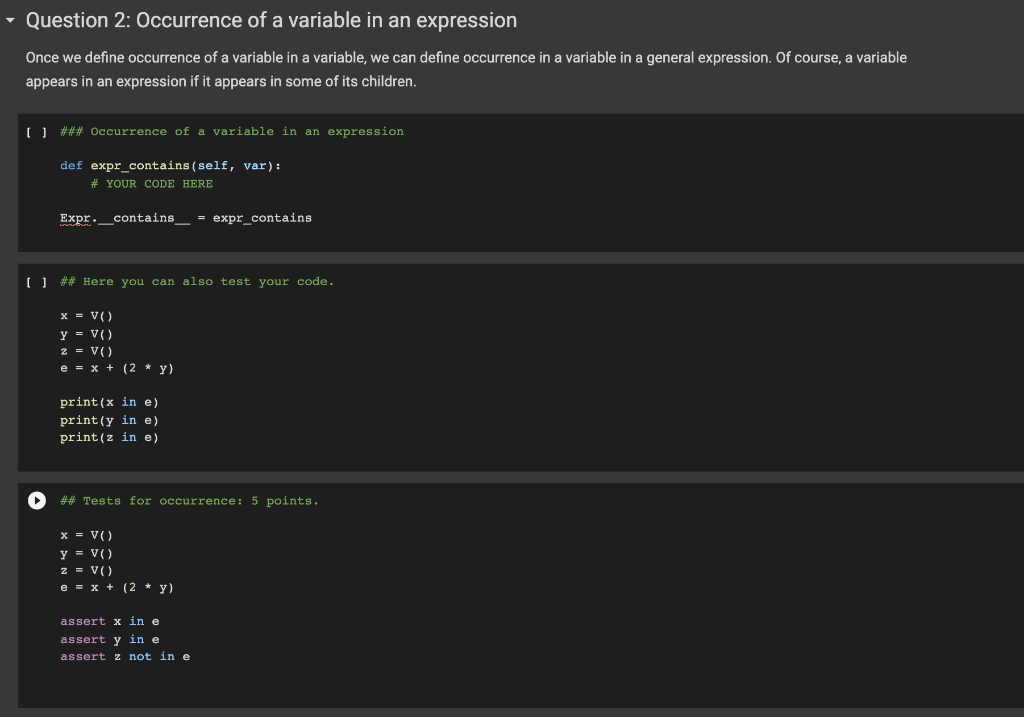Click the disclosure triangle beside Question 2
1024x717 pixels.
click(x=10, y=19)
